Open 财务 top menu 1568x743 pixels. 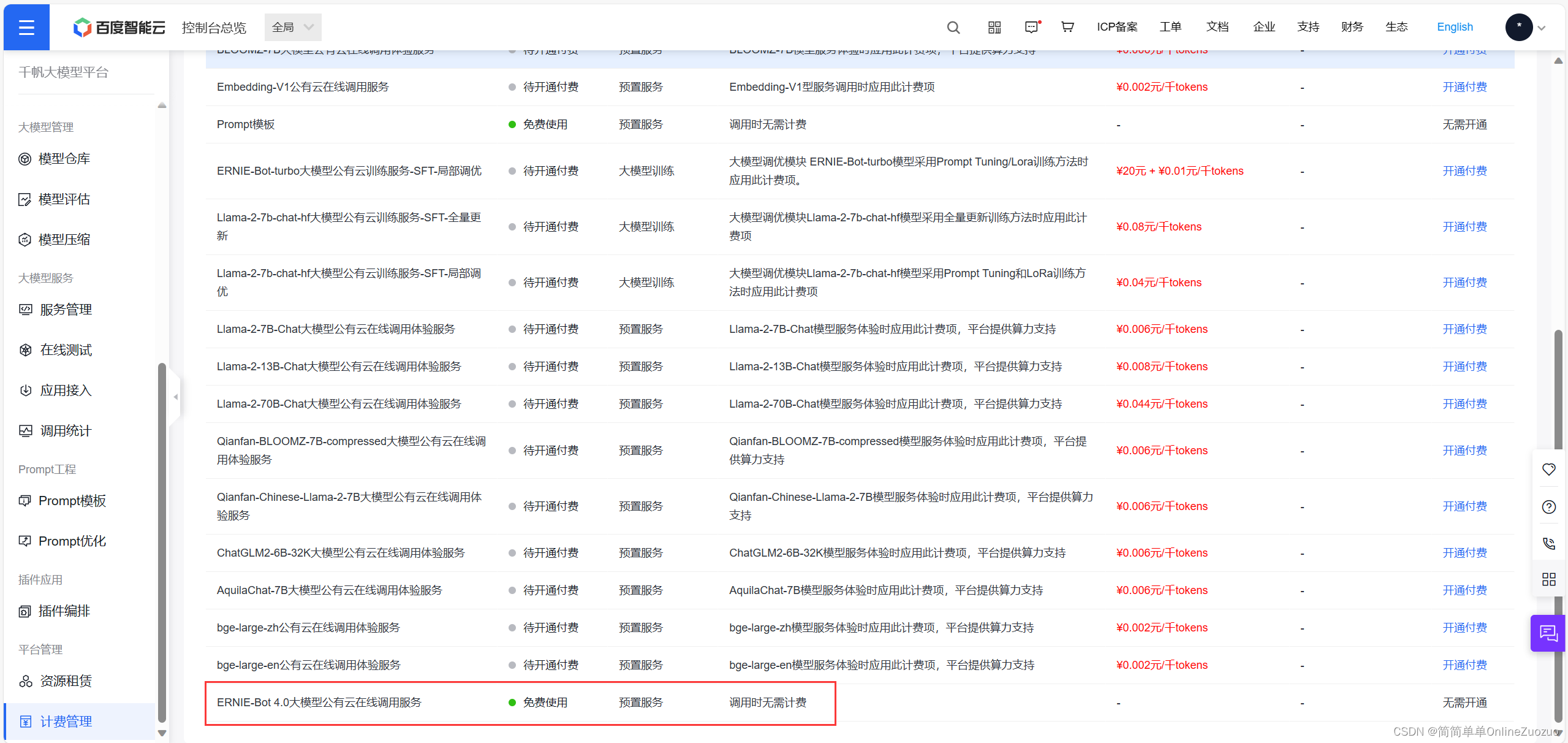point(1352,27)
